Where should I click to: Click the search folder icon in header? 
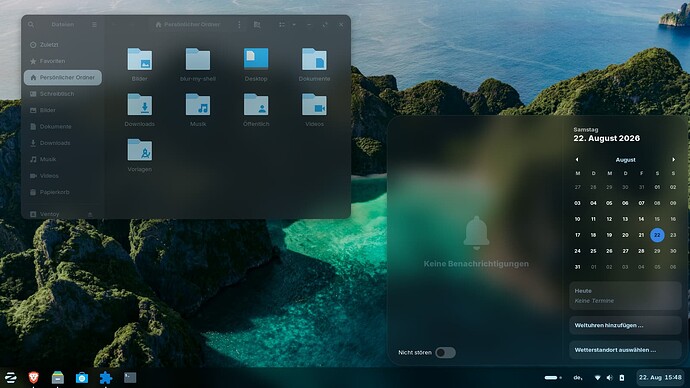[257, 25]
